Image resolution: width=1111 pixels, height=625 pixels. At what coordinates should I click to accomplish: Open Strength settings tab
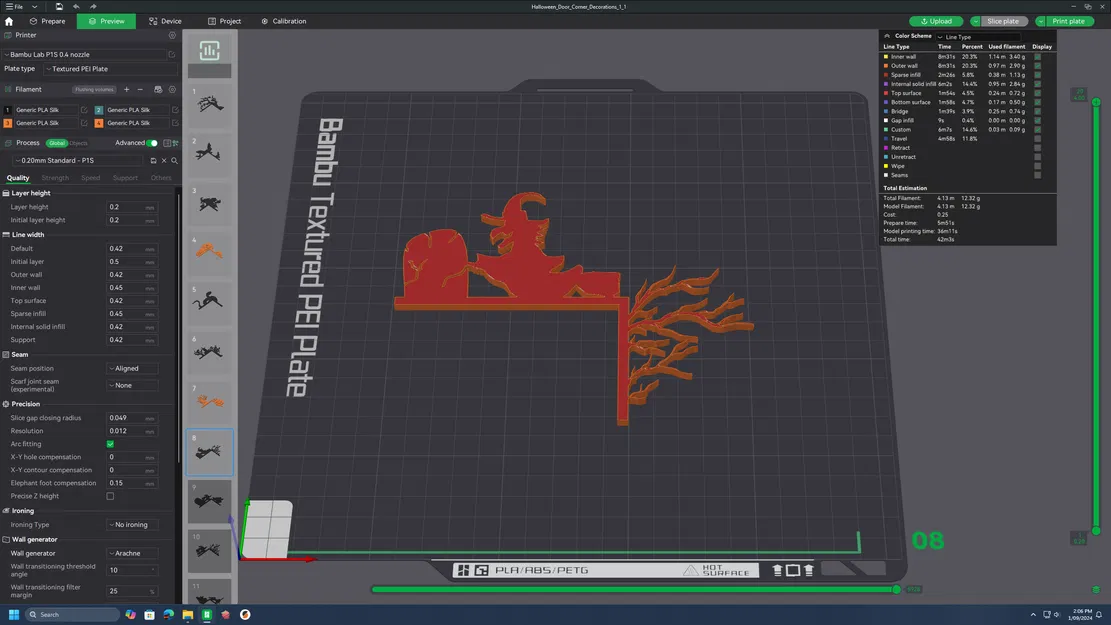55,178
